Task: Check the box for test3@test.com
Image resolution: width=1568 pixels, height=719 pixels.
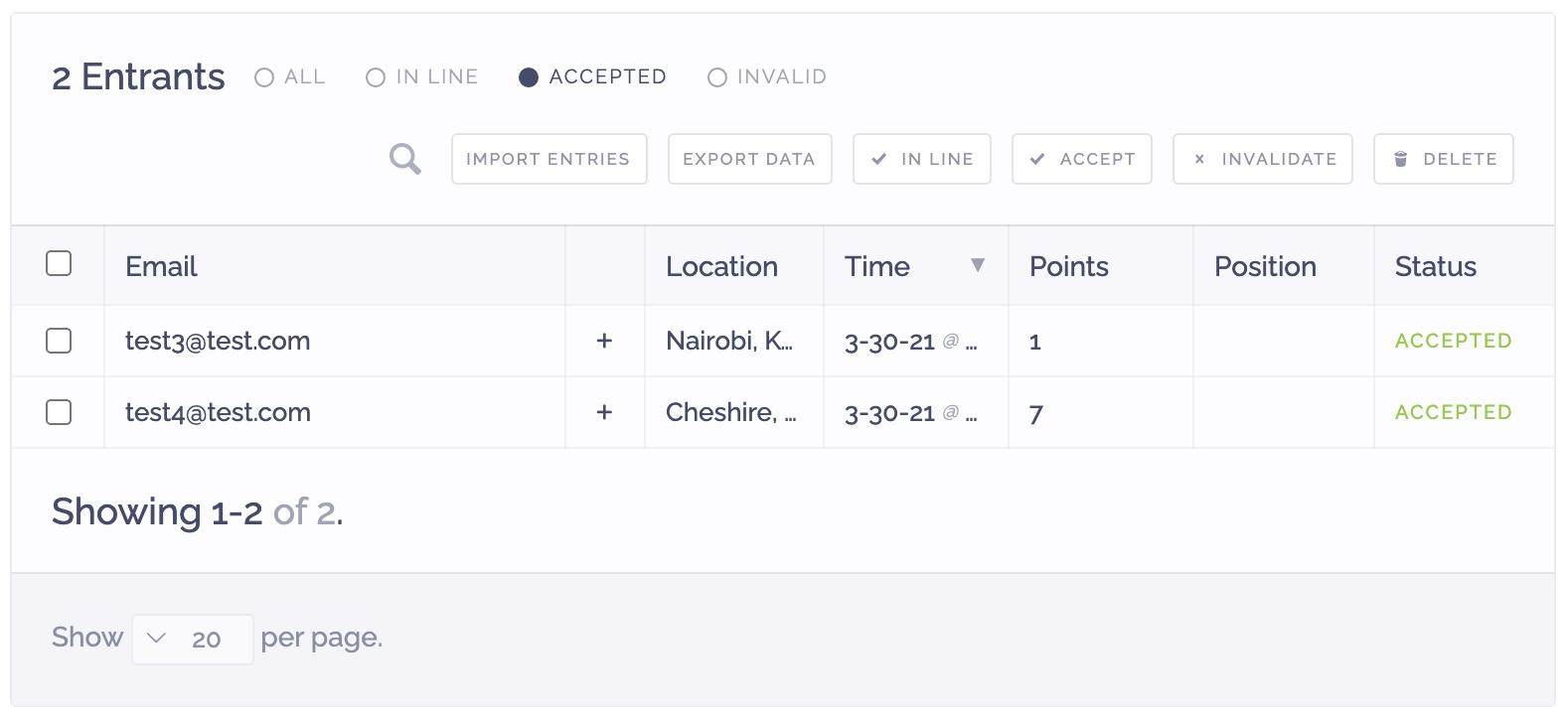Action: click(x=59, y=341)
